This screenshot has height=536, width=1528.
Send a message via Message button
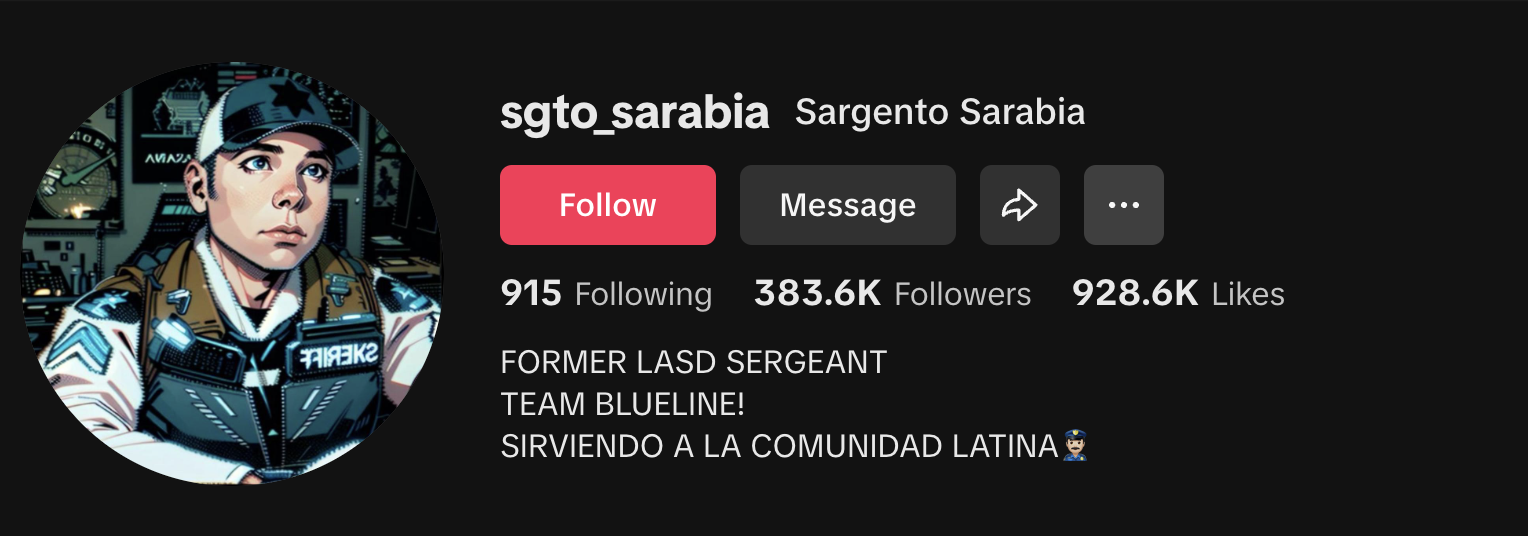tap(847, 205)
